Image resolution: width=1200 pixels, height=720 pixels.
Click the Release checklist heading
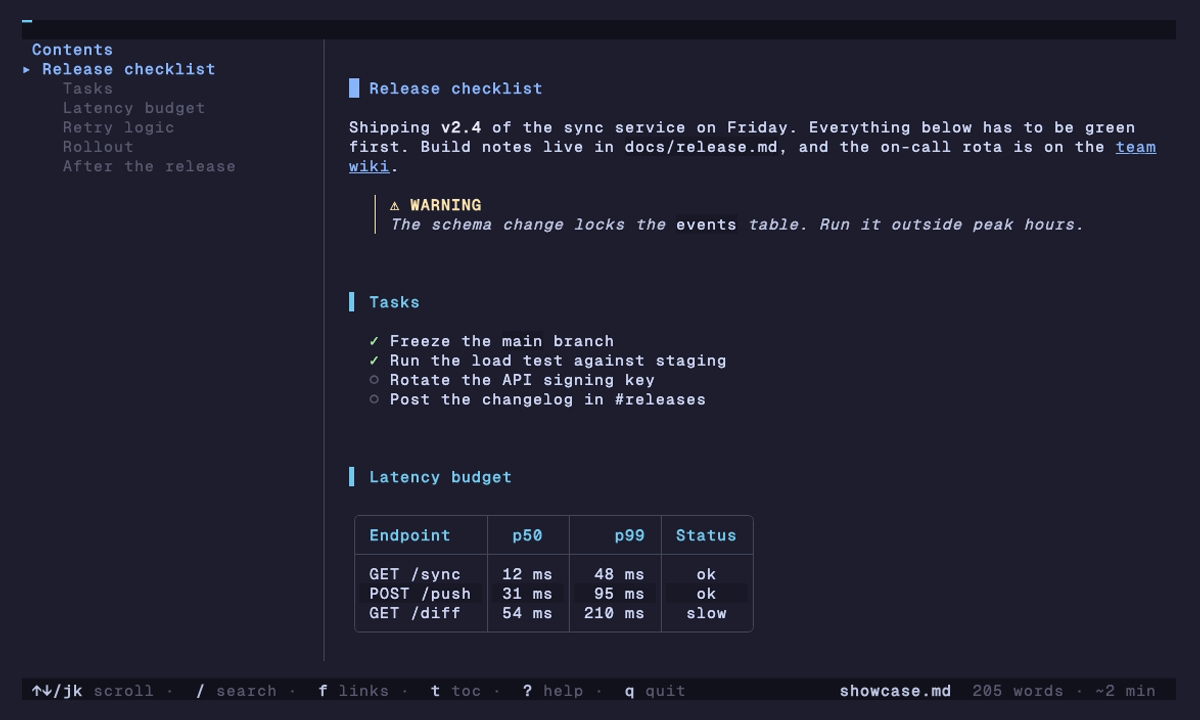456,88
